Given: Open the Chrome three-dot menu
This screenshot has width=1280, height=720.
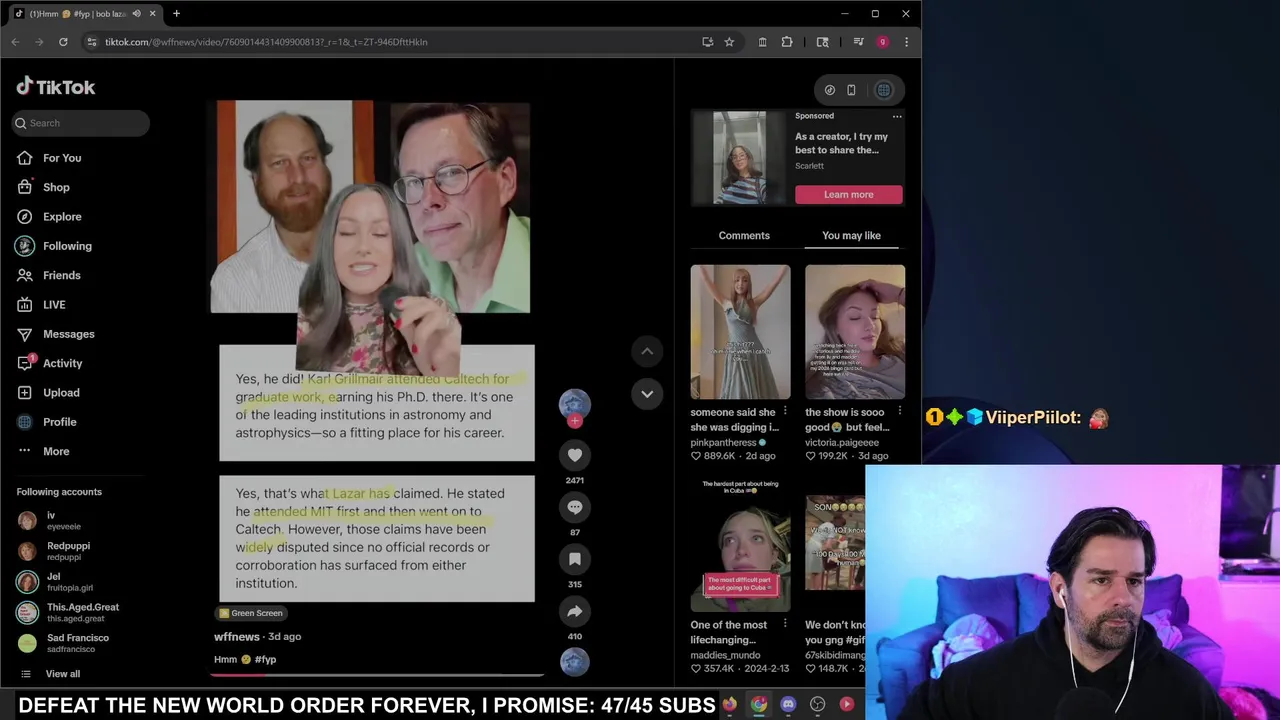Looking at the screenshot, I should click(906, 42).
